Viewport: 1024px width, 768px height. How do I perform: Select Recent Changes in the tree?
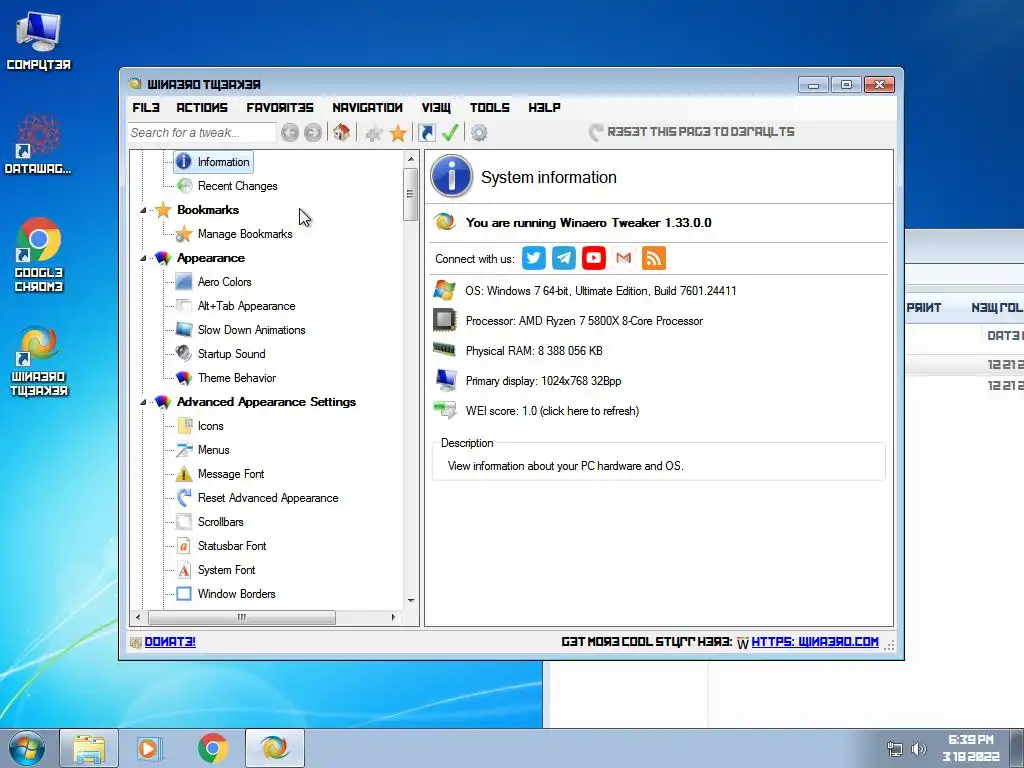coord(237,186)
